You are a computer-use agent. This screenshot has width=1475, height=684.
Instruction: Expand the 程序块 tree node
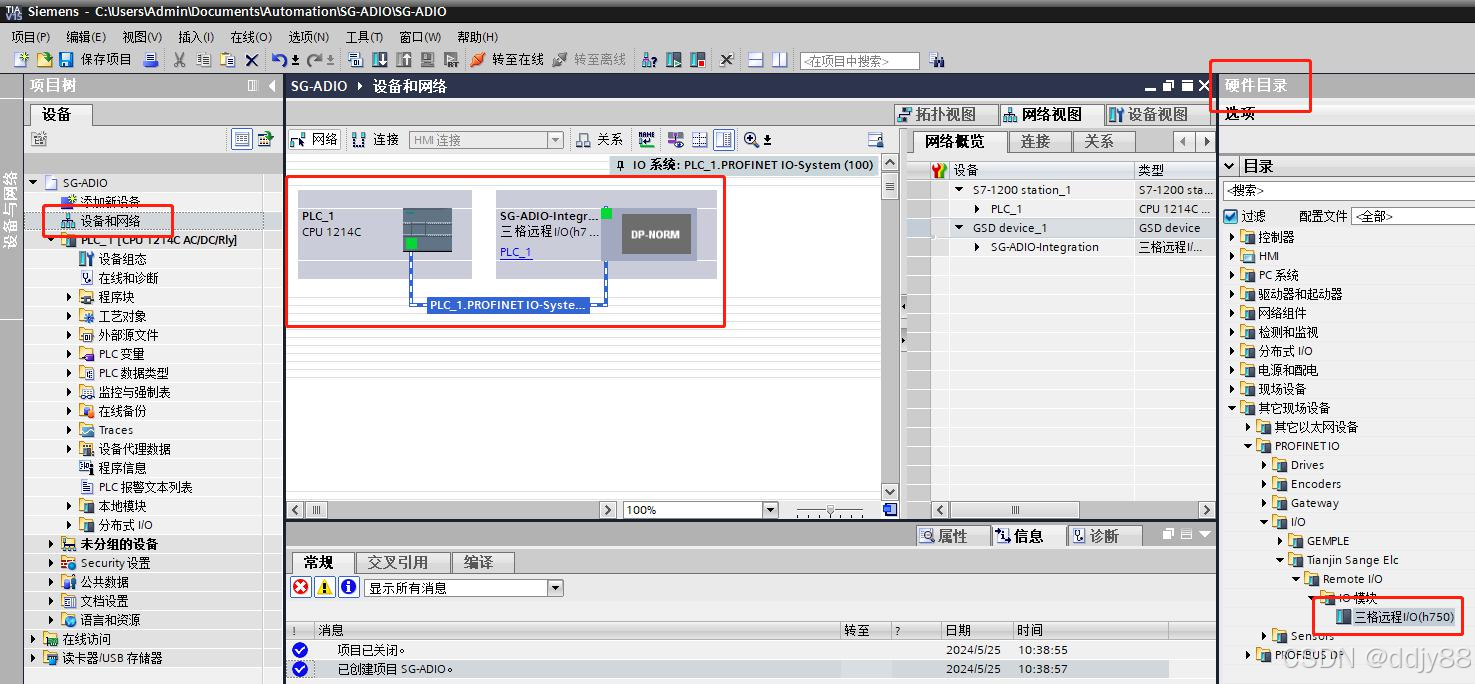(70, 297)
